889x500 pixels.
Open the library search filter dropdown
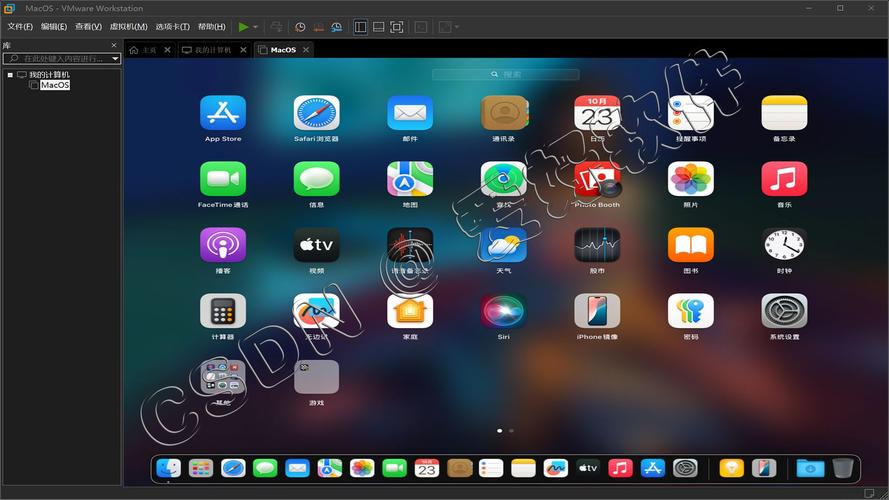coord(115,59)
